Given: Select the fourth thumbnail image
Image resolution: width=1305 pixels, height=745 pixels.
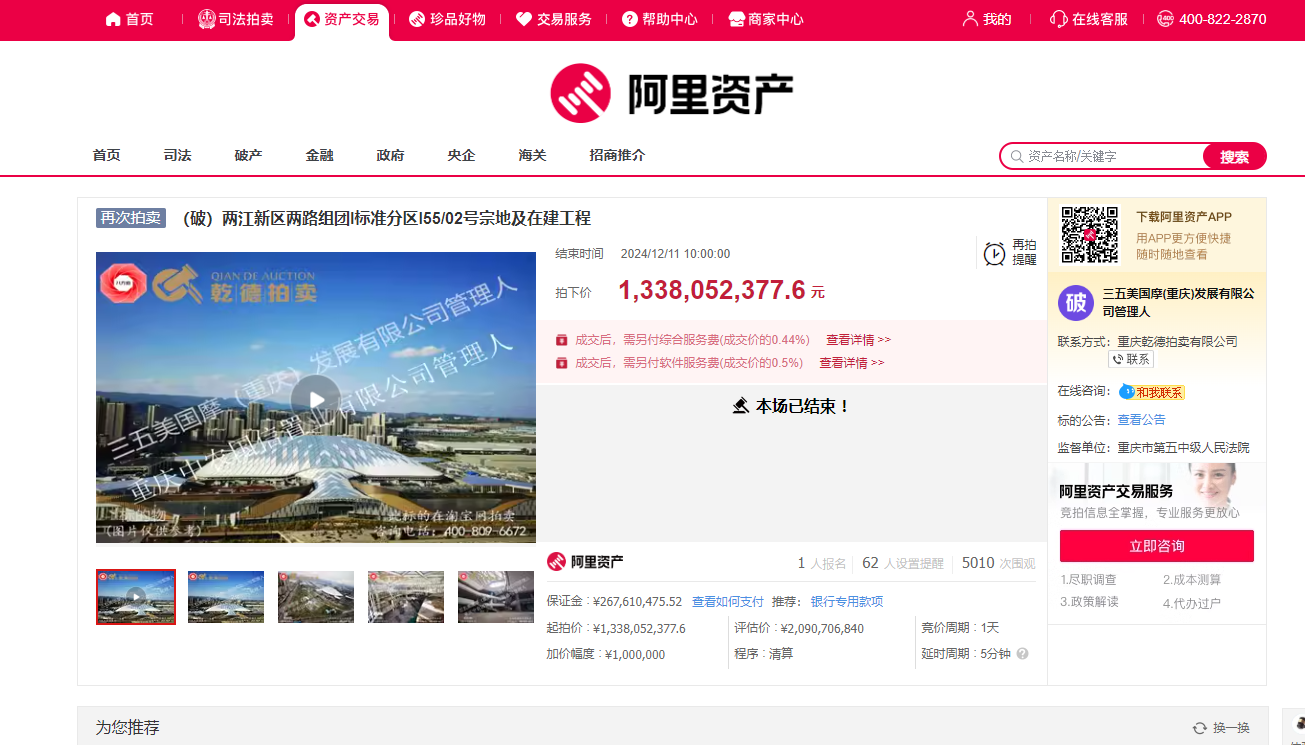Looking at the screenshot, I should coord(406,597).
